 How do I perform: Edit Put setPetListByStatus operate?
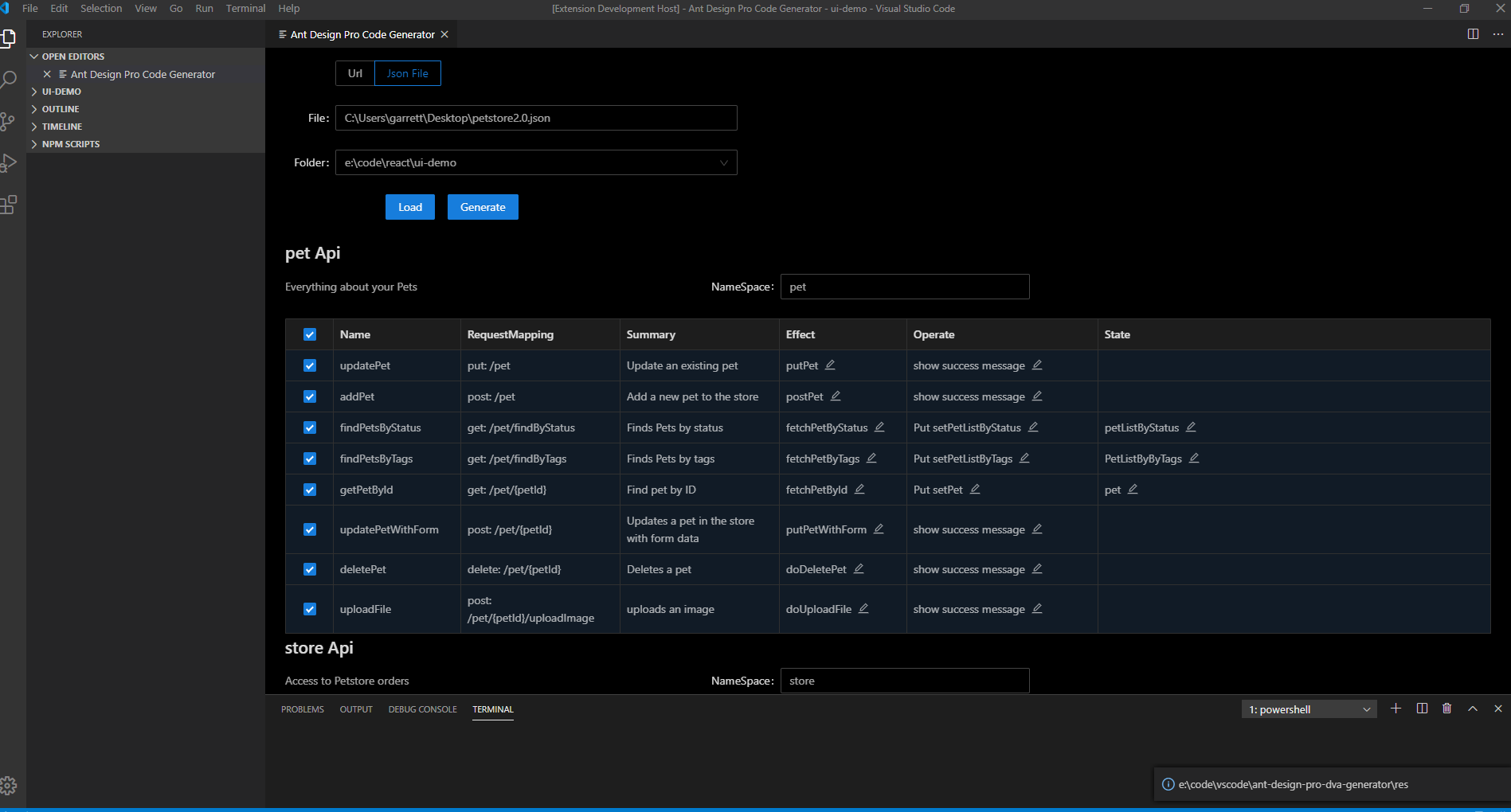[x=1033, y=427]
